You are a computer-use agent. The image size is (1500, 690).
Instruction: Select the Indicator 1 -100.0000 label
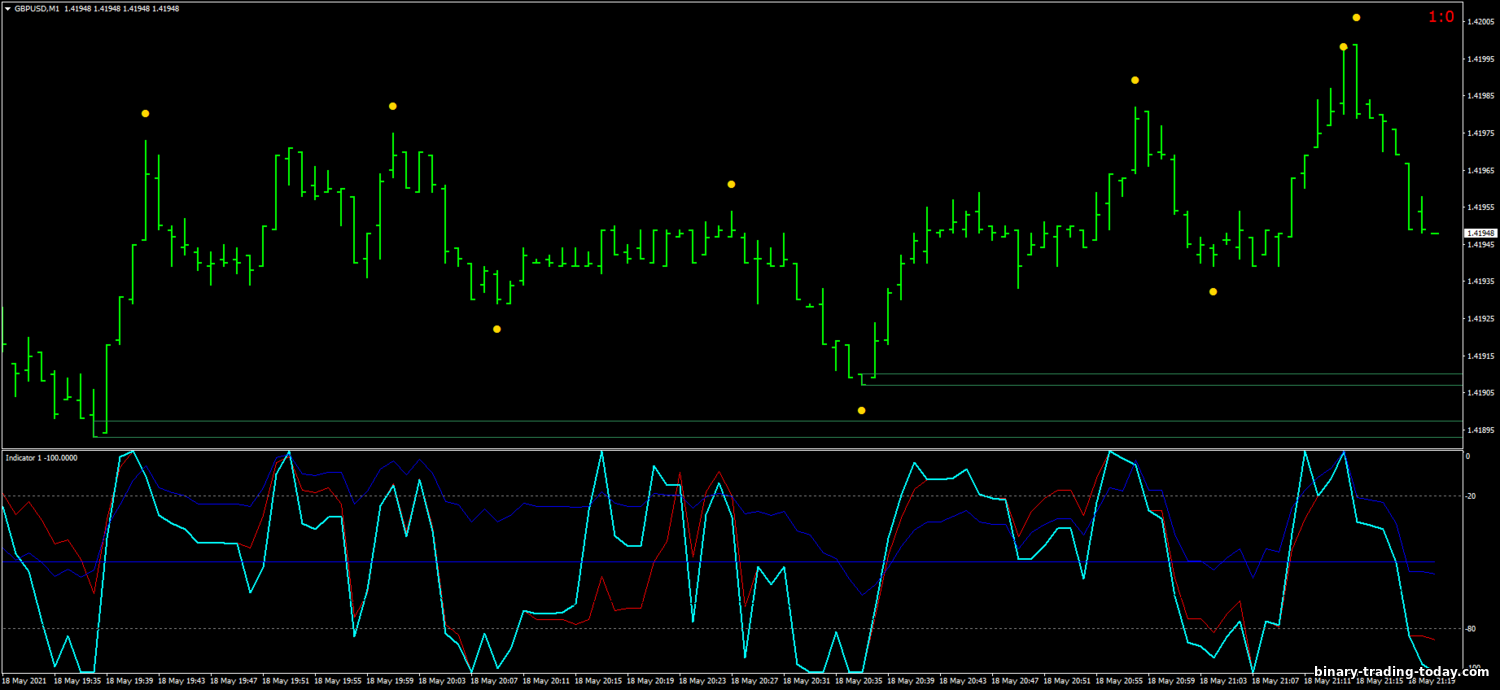point(42,457)
